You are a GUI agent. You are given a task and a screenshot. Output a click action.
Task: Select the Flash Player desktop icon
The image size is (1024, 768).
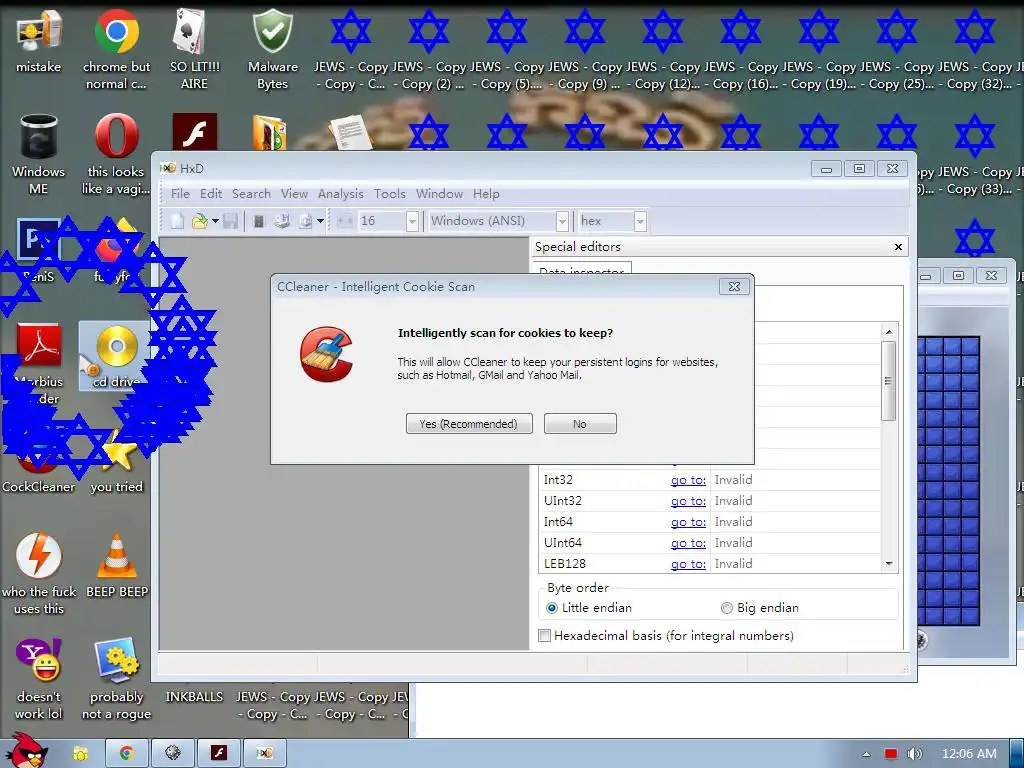(195, 132)
